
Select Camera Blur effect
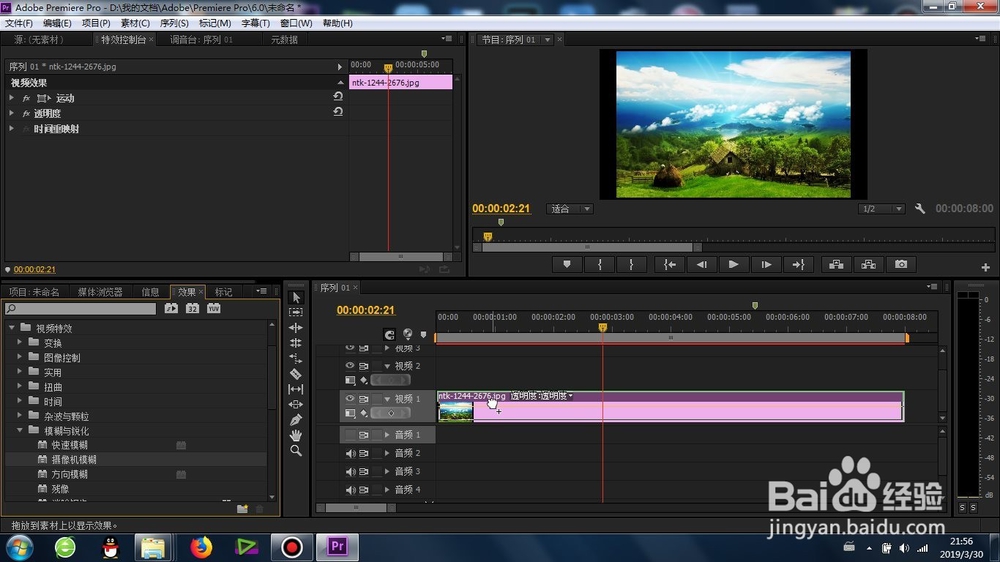coord(74,459)
